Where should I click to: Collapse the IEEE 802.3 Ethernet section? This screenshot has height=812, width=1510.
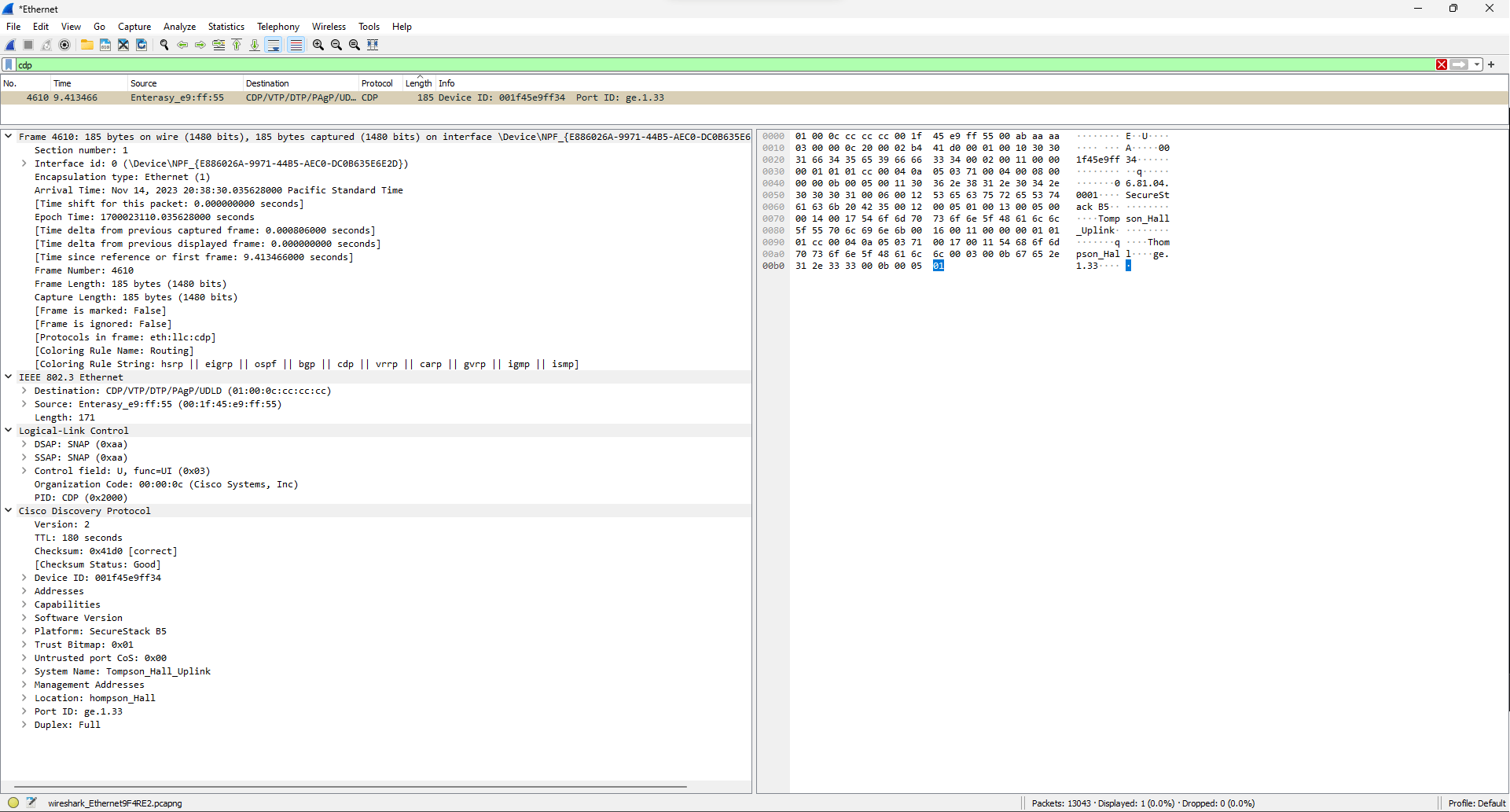[9, 377]
